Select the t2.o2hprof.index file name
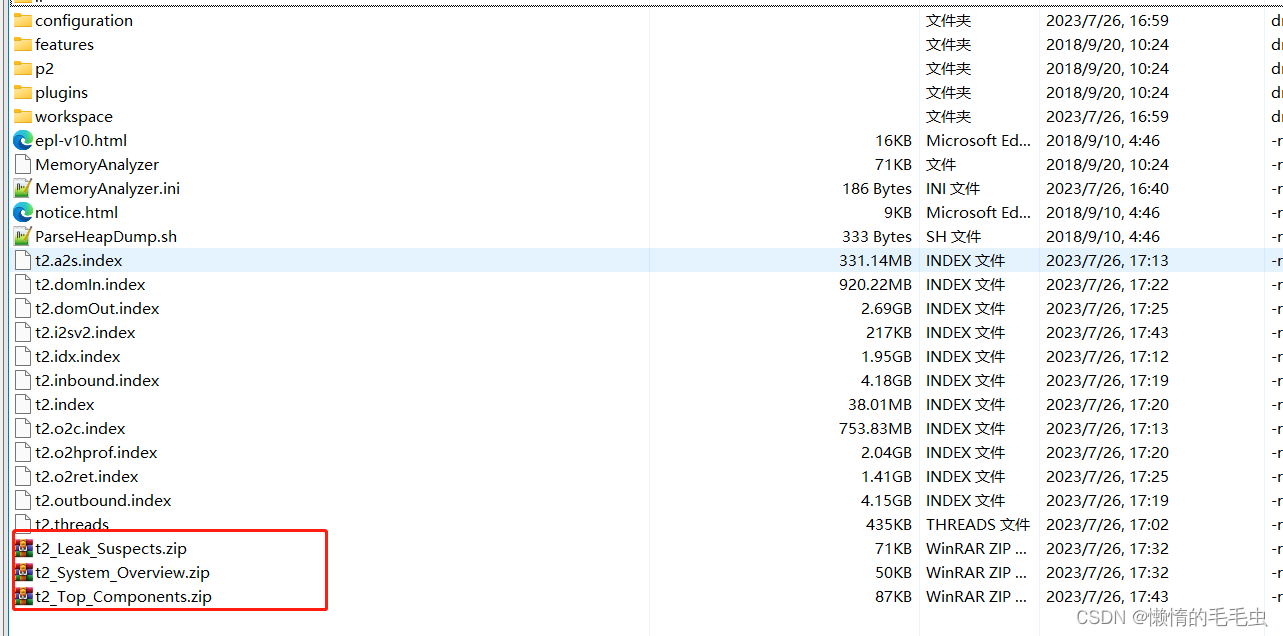The height and width of the screenshot is (636, 1283). [96, 452]
